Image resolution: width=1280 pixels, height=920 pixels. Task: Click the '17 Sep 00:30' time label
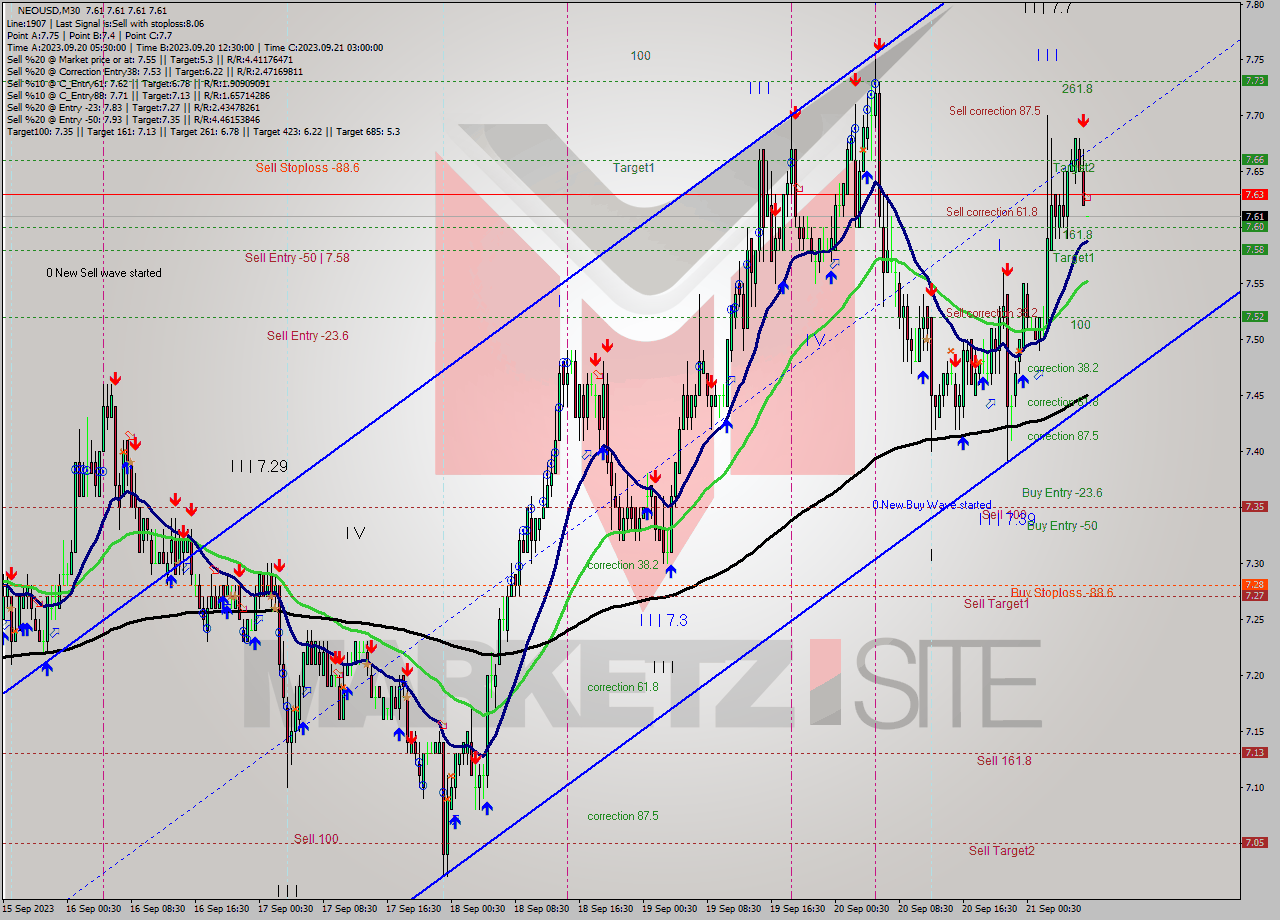pyautogui.click(x=285, y=909)
